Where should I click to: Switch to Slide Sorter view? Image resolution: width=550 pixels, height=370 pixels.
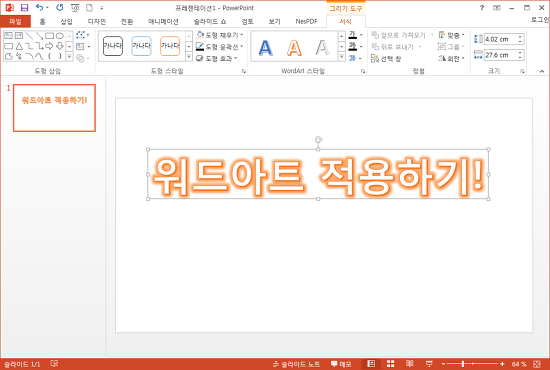tap(390, 364)
